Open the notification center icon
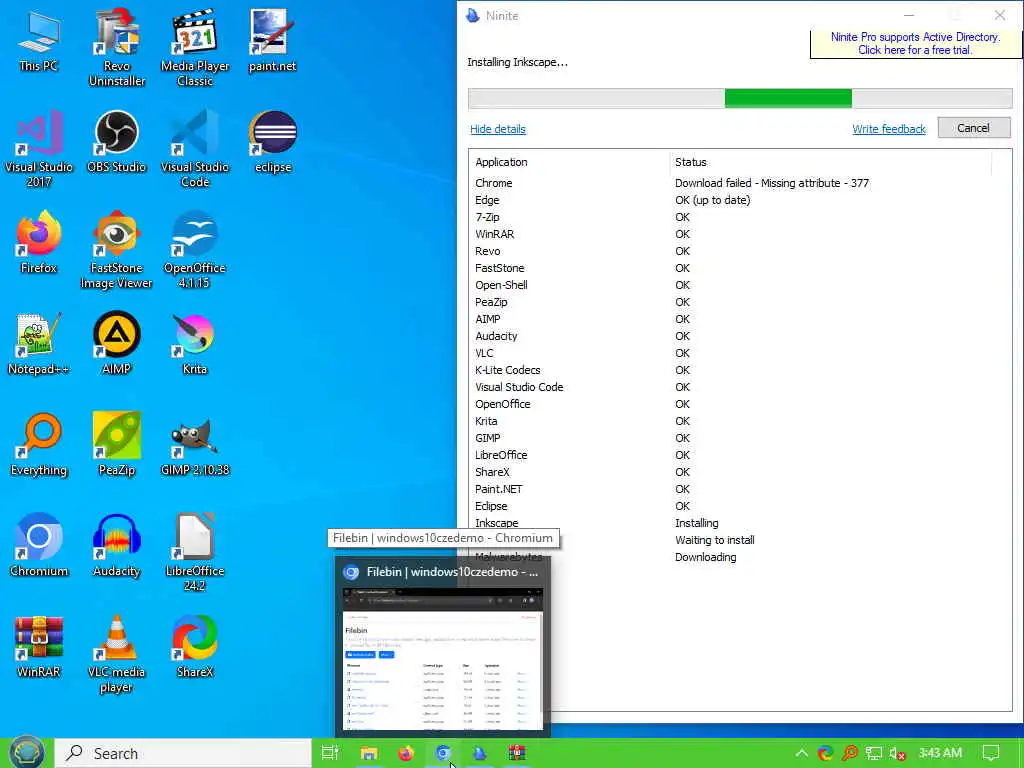Image resolution: width=1024 pixels, height=768 pixels. pos(991,753)
